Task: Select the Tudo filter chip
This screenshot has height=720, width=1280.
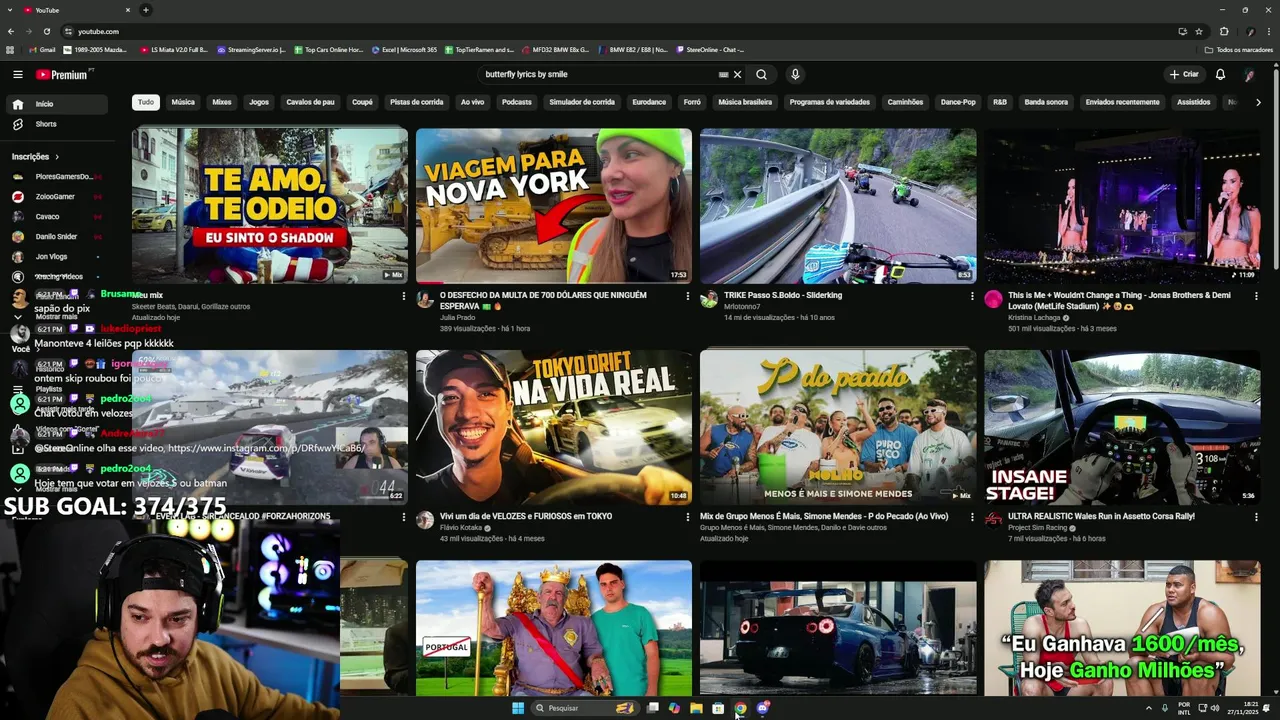Action: coord(146,102)
